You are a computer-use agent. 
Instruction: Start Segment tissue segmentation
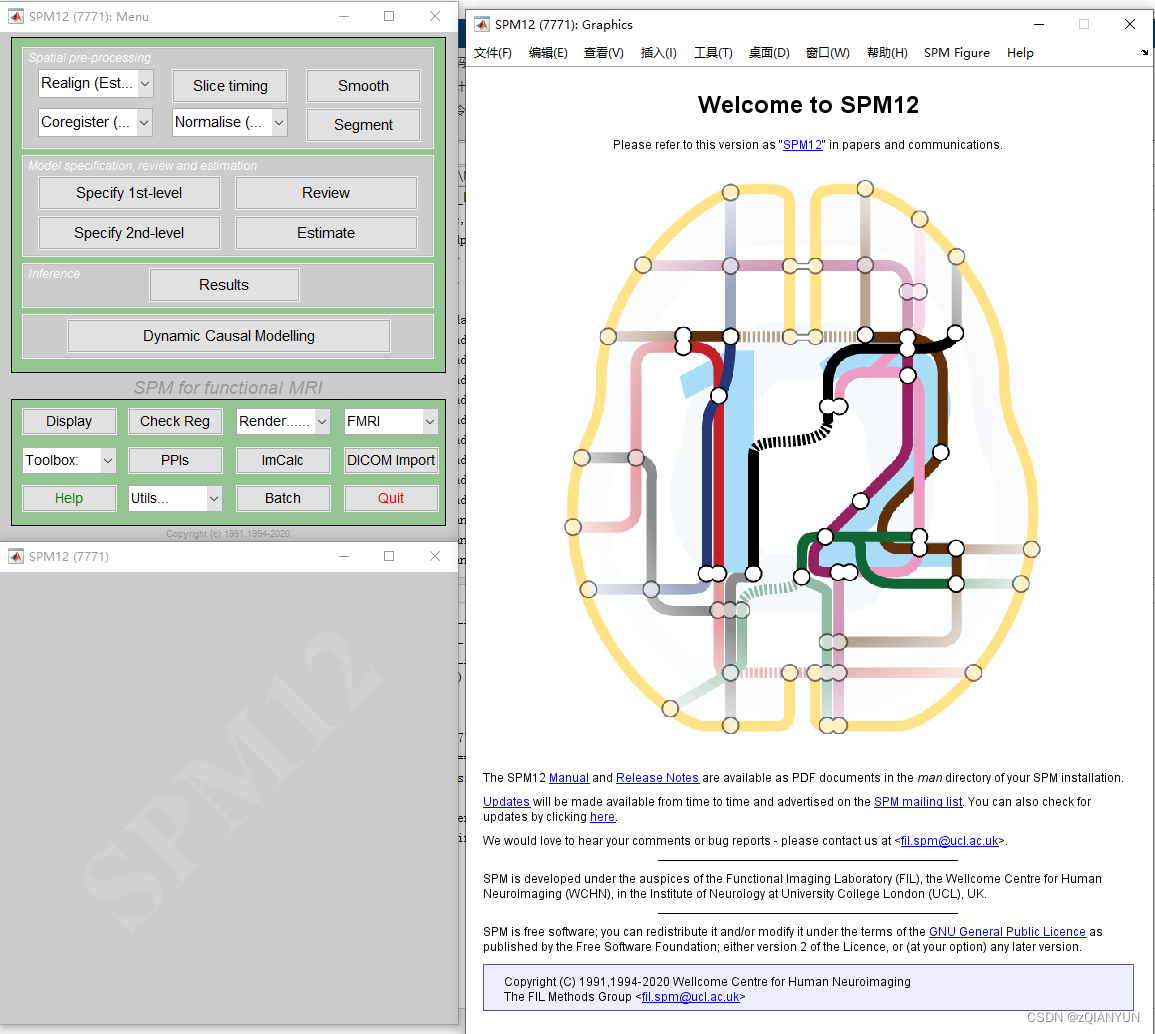(363, 124)
